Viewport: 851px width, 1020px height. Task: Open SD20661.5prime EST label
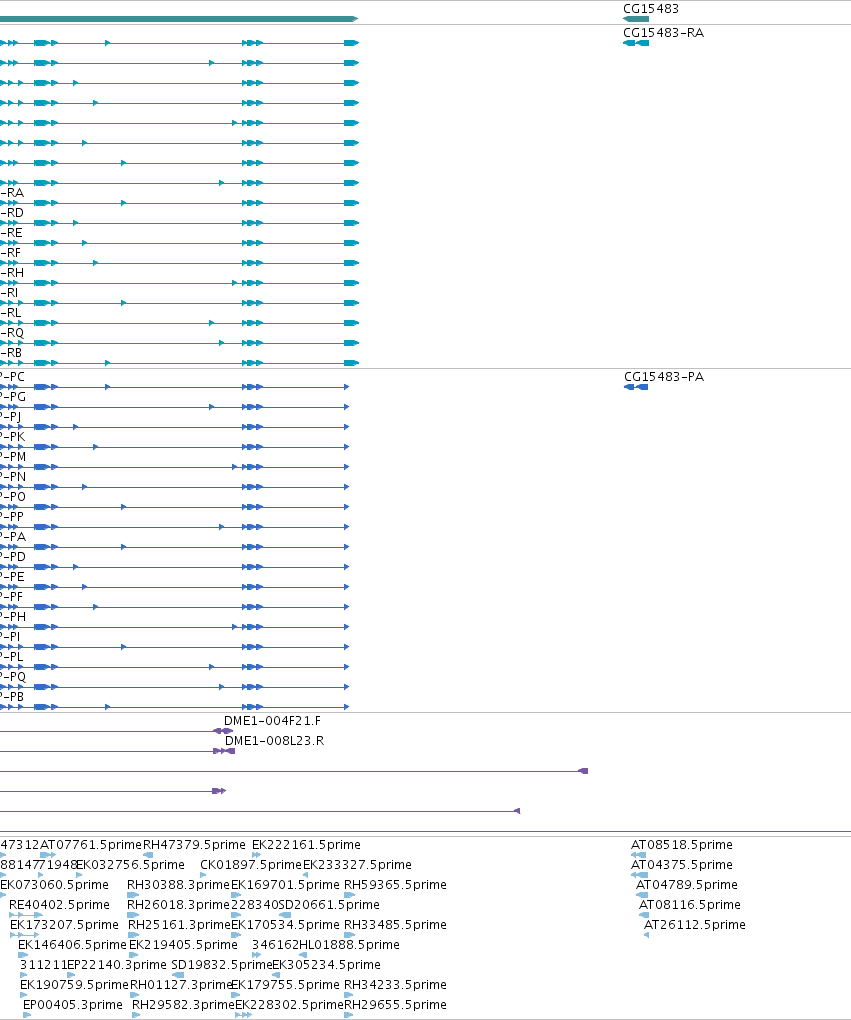[x=329, y=906]
